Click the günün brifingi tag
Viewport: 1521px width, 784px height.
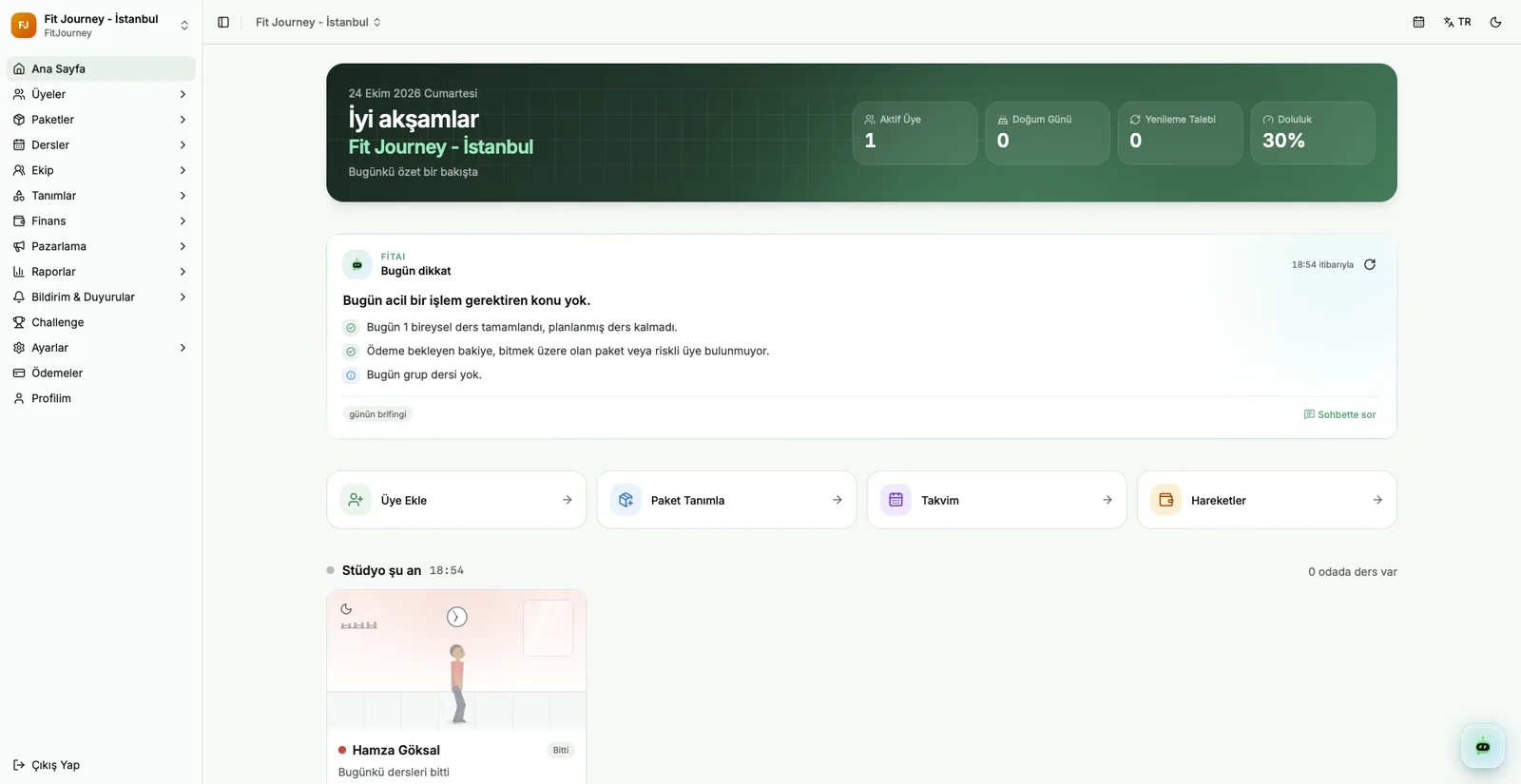point(377,414)
